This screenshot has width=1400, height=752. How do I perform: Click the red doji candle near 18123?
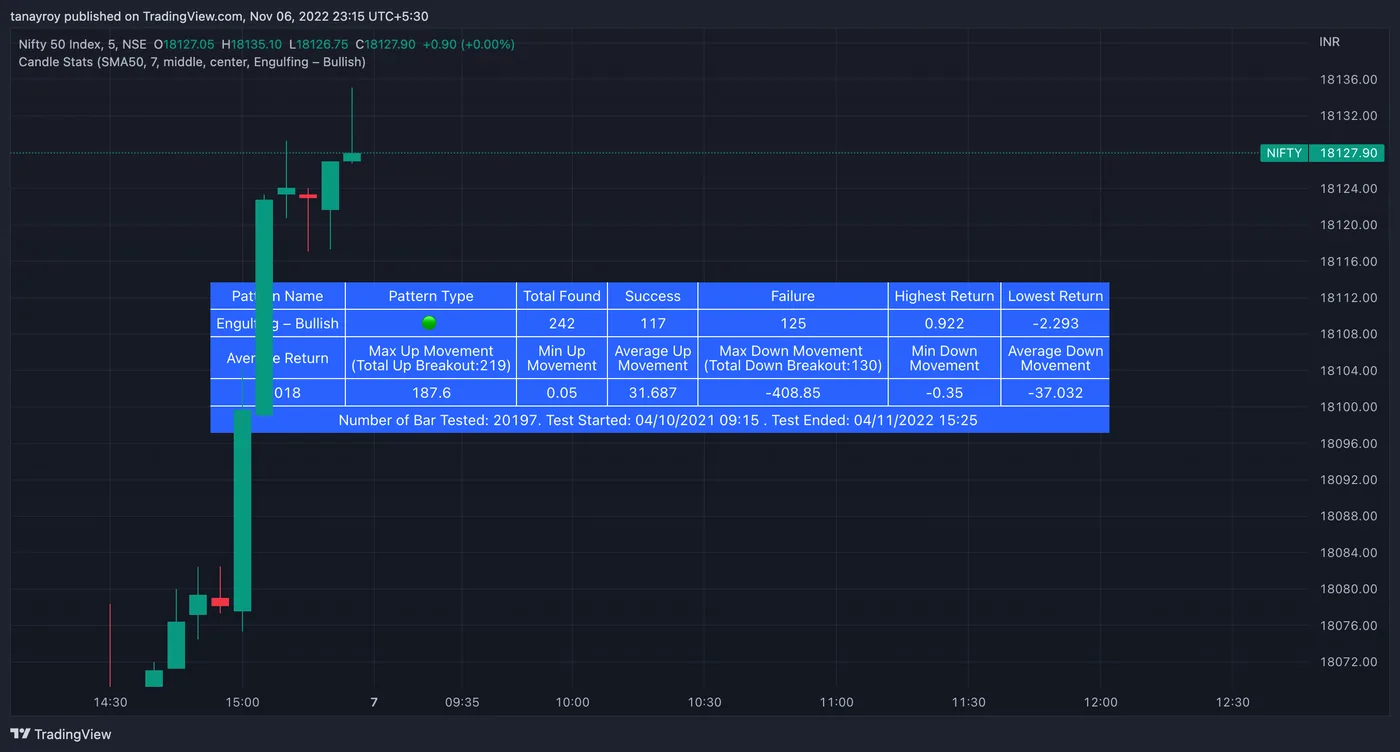click(308, 196)
